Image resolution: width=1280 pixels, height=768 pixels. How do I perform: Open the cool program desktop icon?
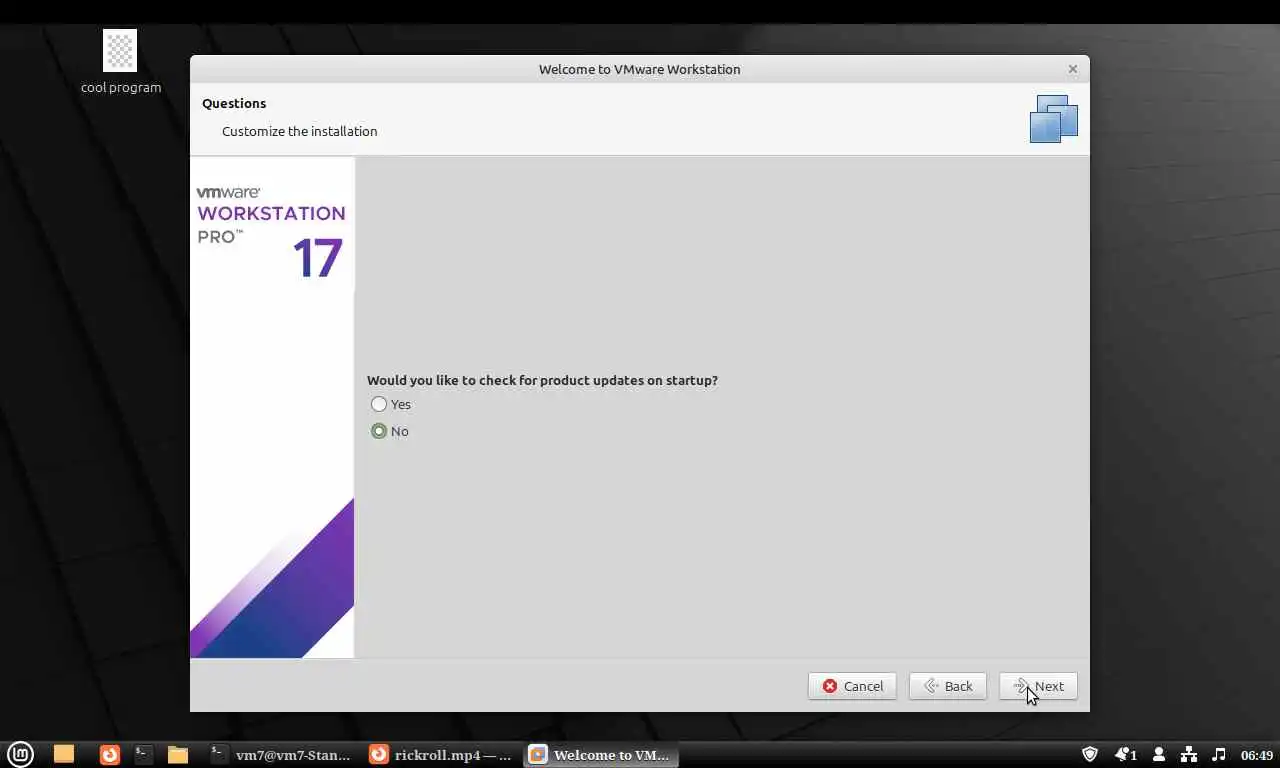120,62
